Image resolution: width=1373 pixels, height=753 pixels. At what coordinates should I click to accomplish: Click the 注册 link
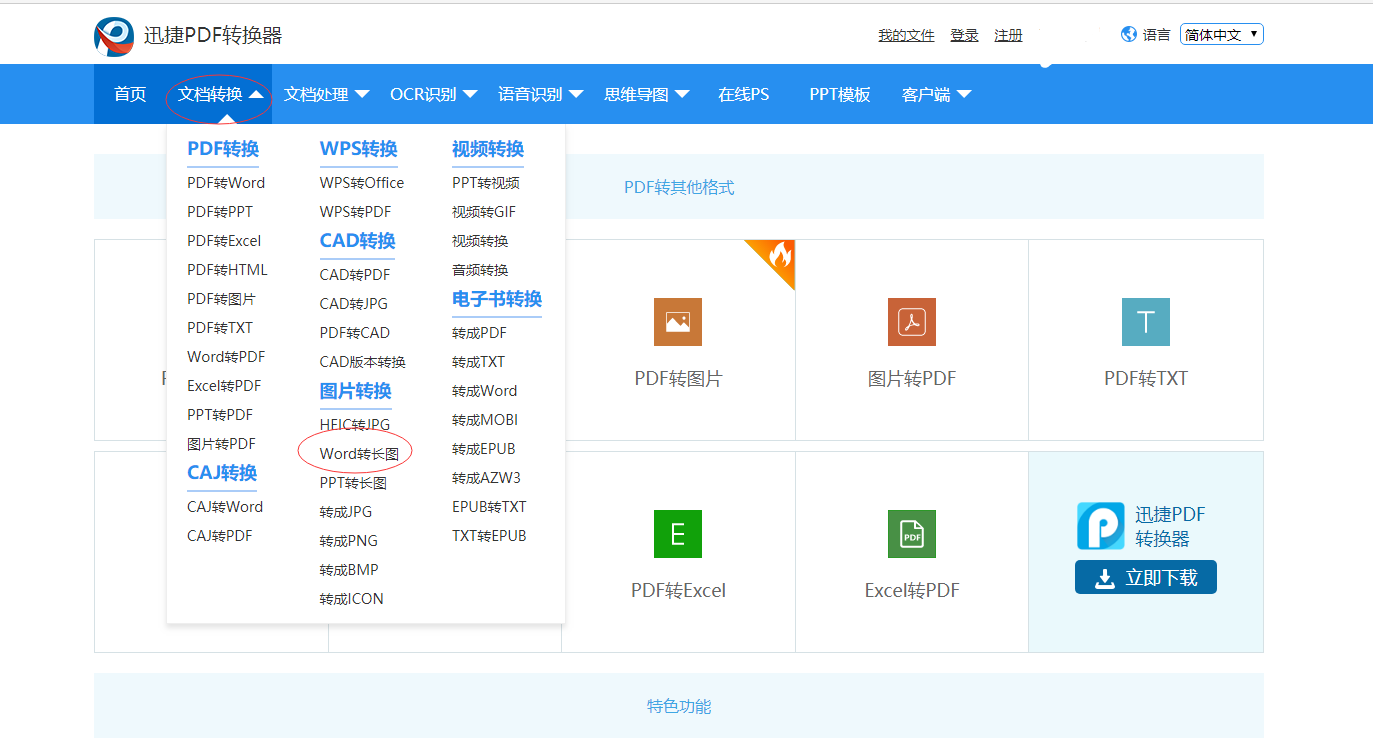(x=1008, y=35)
